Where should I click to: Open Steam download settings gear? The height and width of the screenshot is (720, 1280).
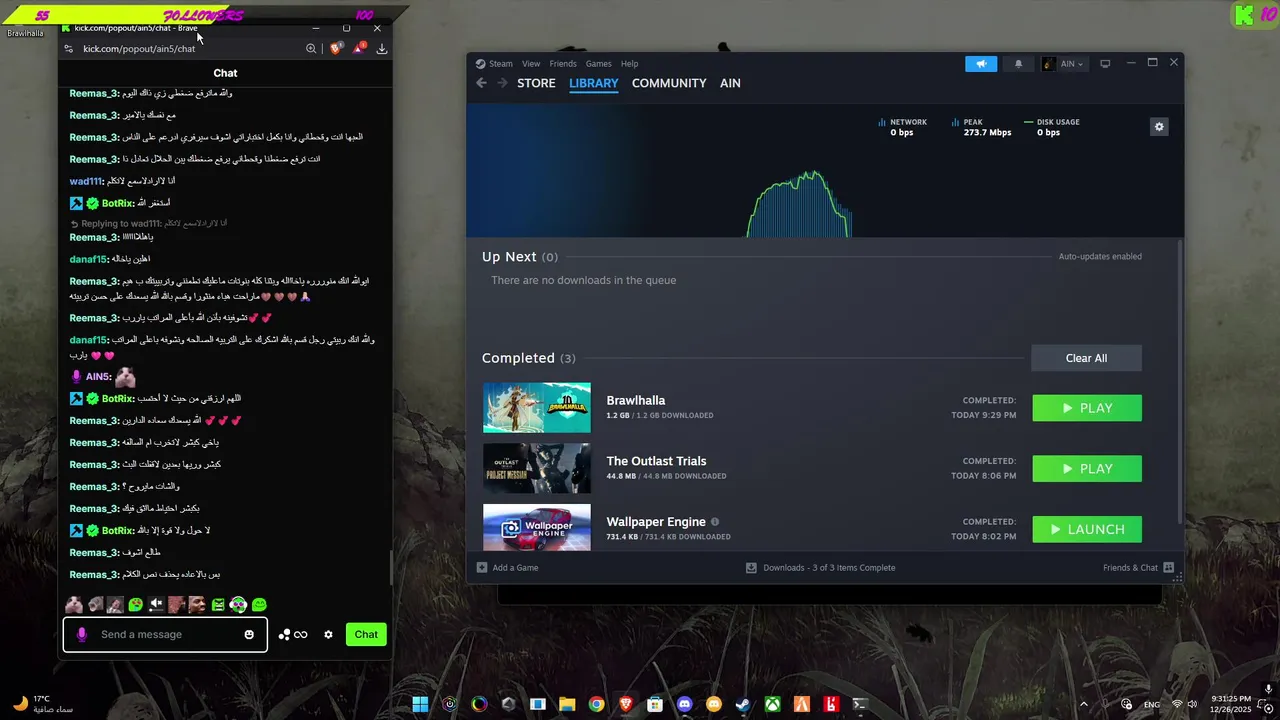tap(1159, 127)
